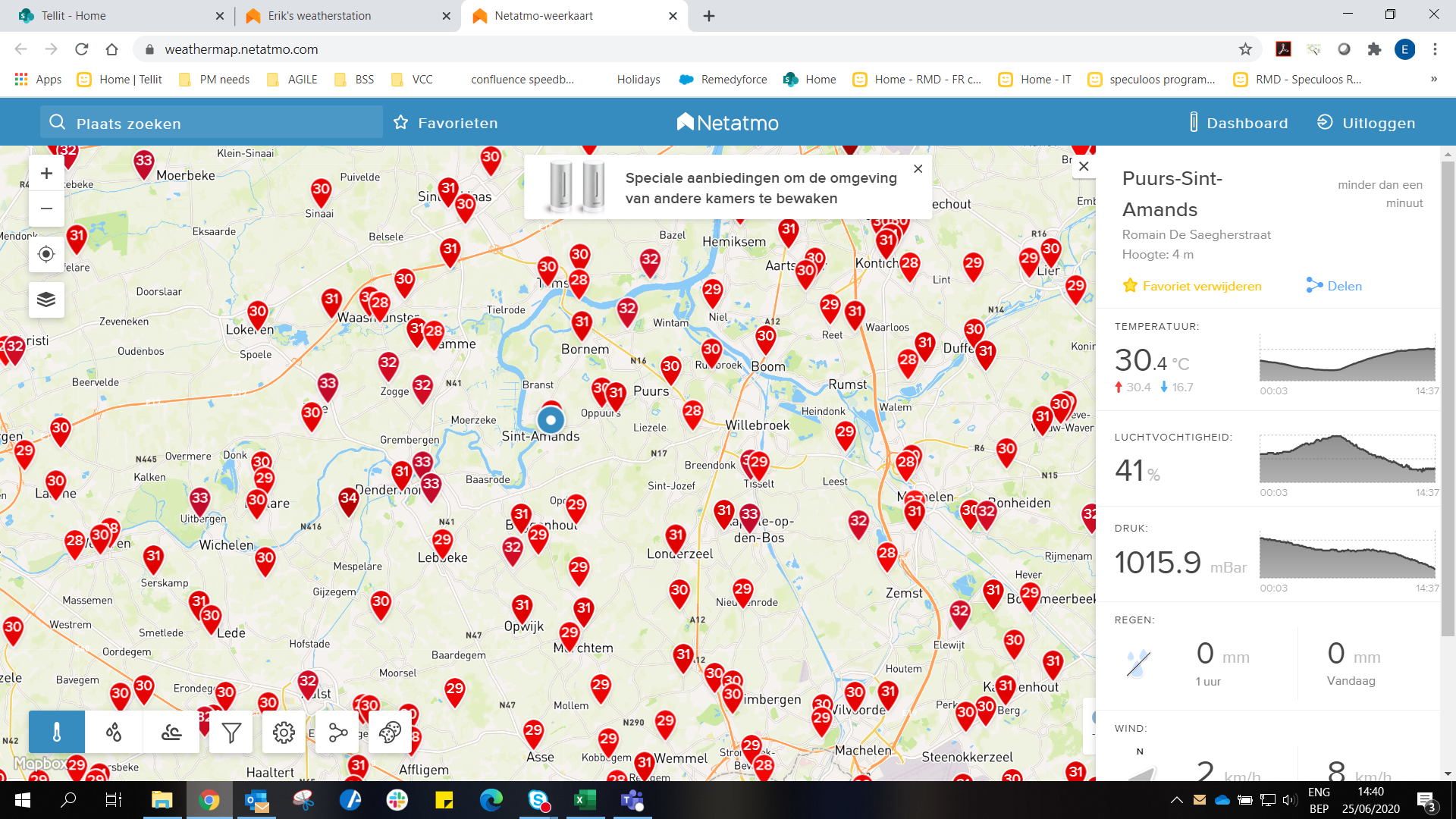
Task: Open the color palette theme icon
Action: 390,732
